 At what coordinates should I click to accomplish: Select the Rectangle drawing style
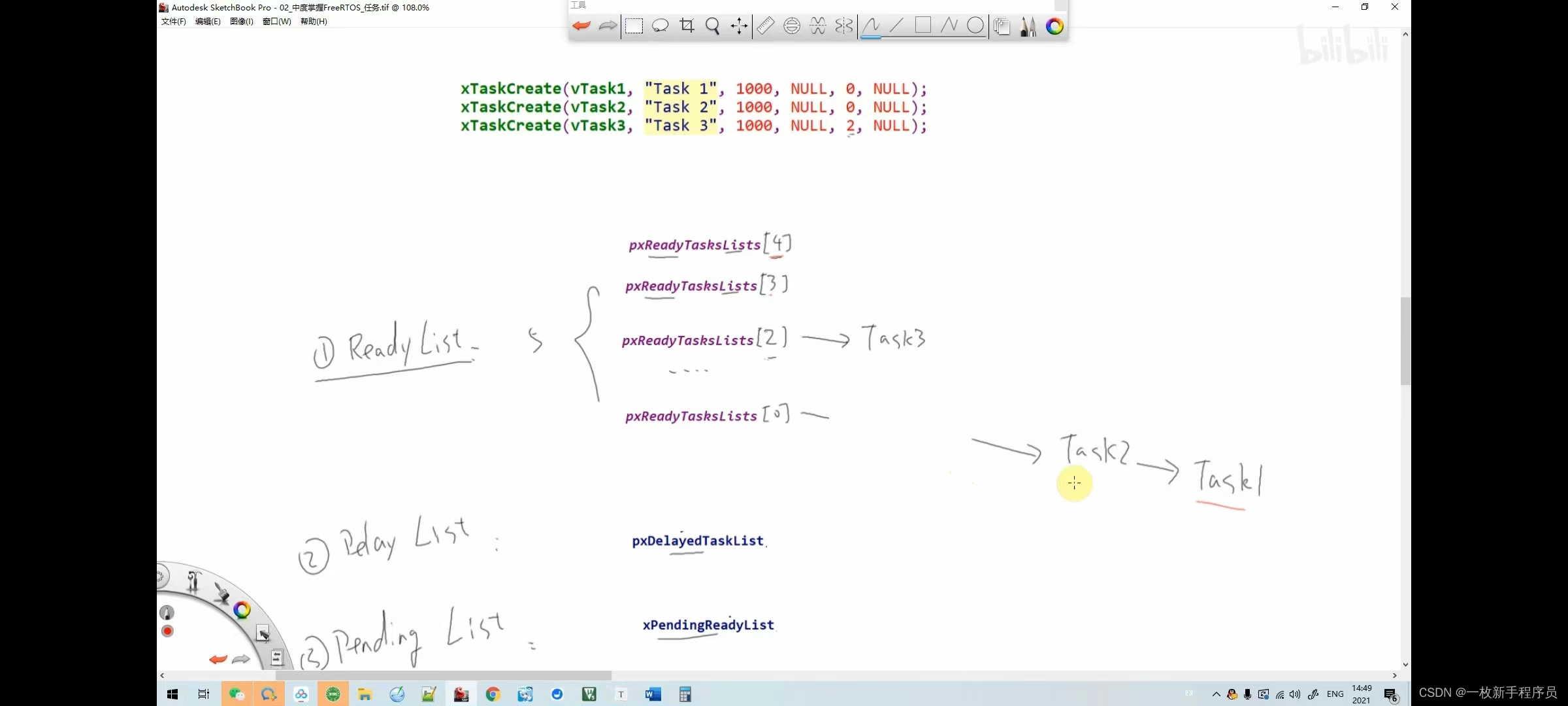point(923,26)
